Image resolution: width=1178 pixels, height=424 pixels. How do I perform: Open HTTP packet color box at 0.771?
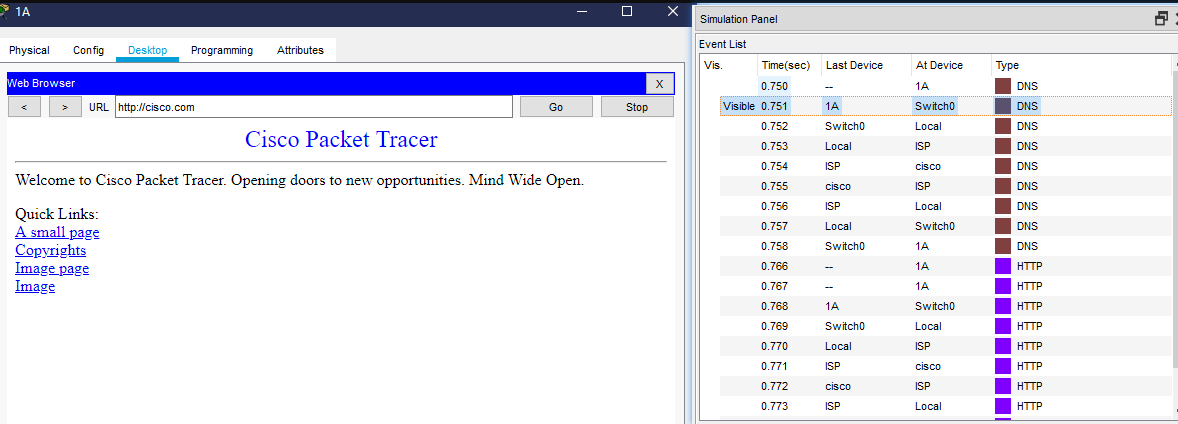[1003, 366]
